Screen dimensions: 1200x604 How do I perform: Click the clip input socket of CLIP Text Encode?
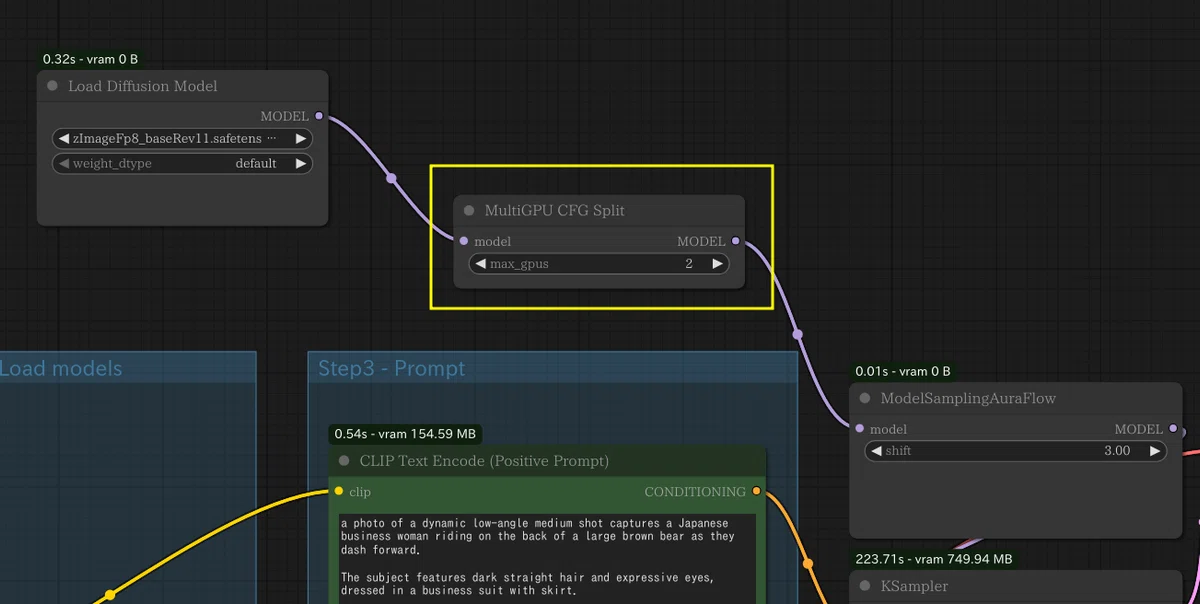tap(339, 491)
